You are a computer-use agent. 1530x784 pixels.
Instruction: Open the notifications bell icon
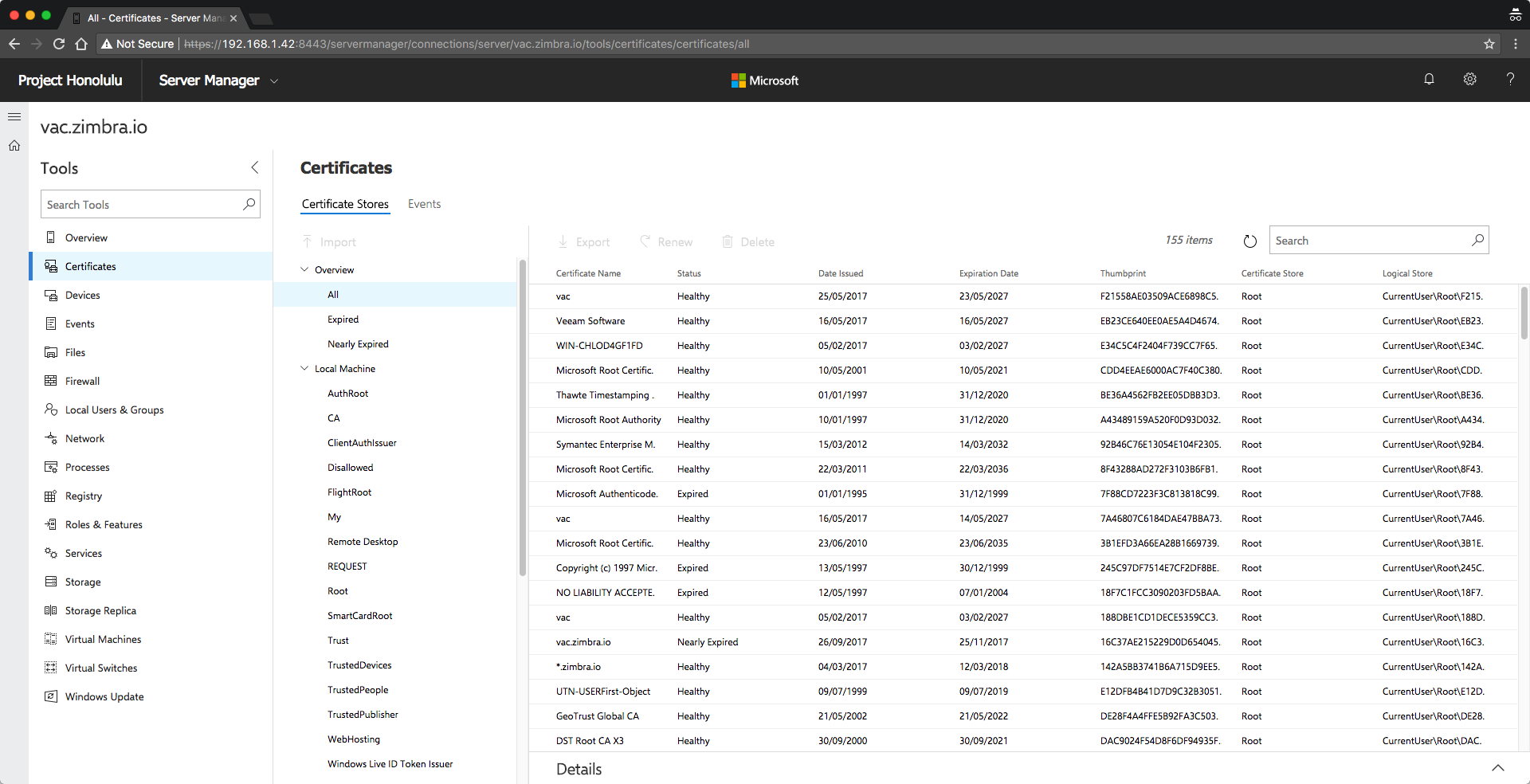(x=1429, y=80)
